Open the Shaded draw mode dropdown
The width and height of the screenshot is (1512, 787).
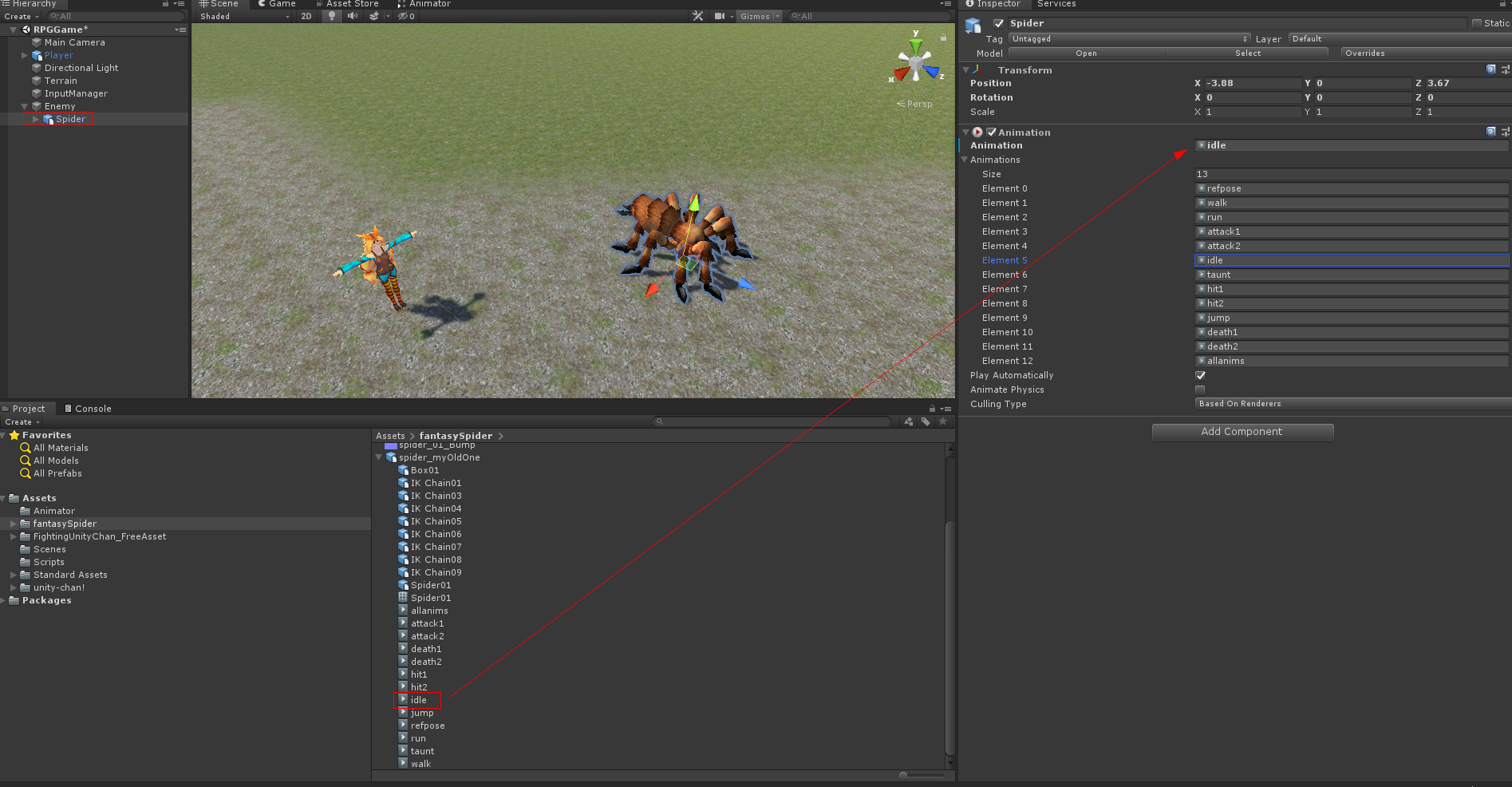(245, 16)
